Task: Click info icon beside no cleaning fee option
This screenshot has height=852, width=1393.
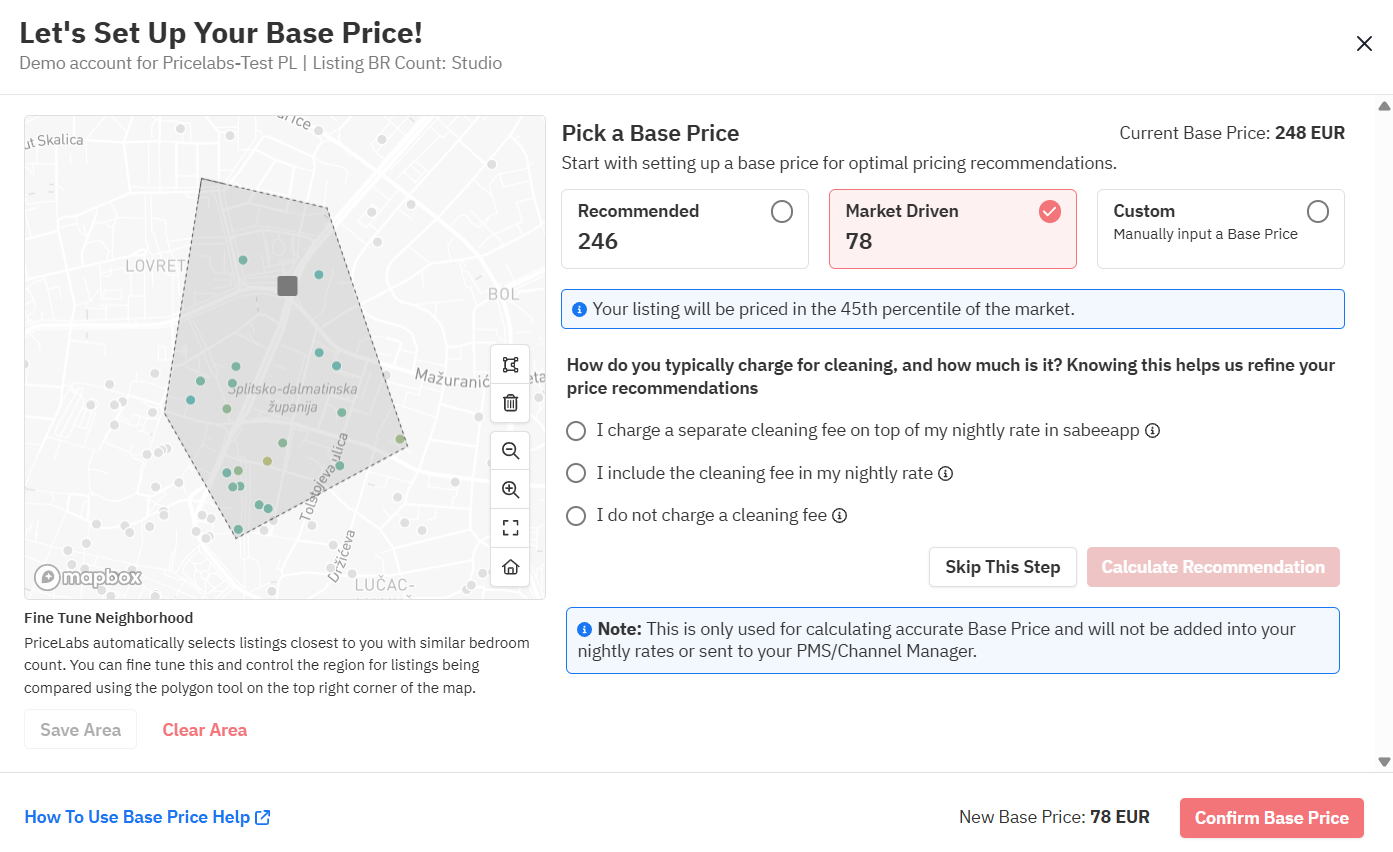Action: coord(840,516)
